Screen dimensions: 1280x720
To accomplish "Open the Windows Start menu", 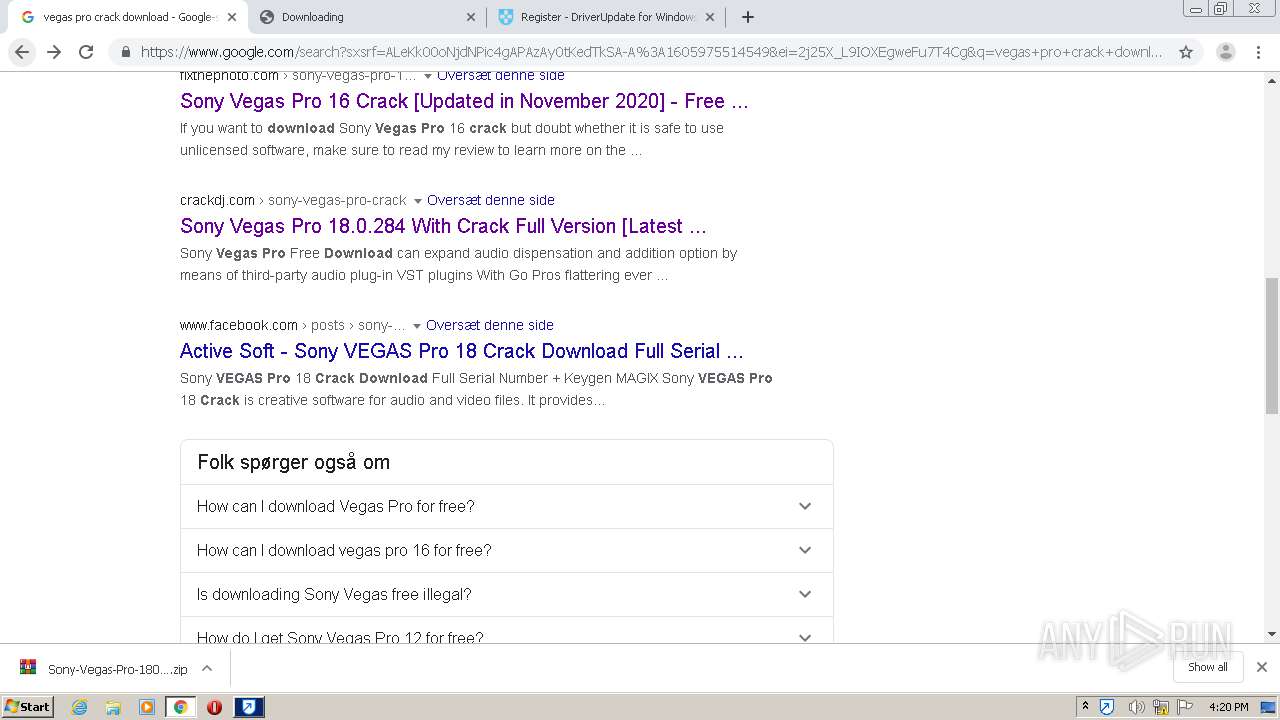I will click(27, 707).
